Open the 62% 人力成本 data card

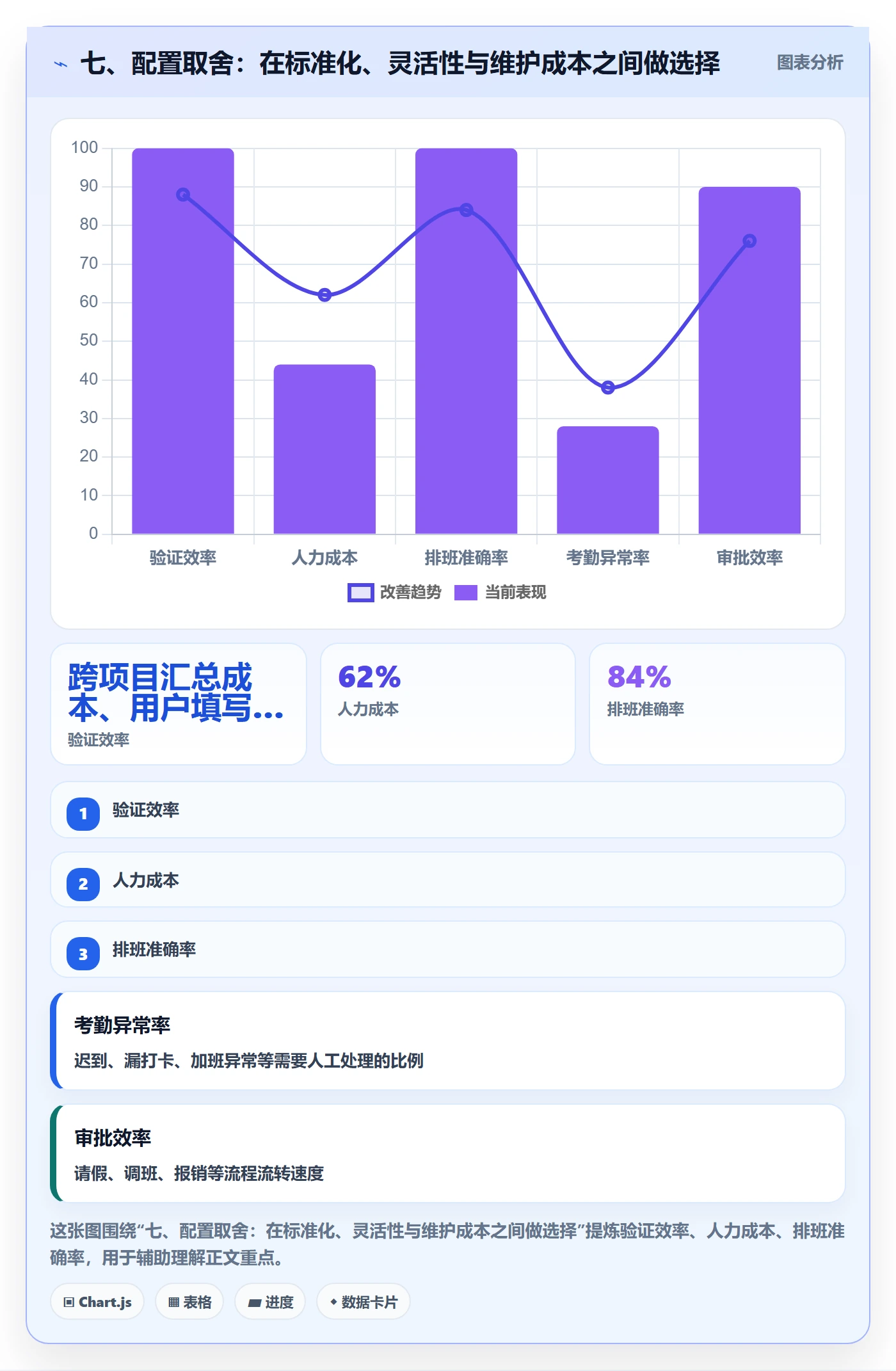(448, 703)
